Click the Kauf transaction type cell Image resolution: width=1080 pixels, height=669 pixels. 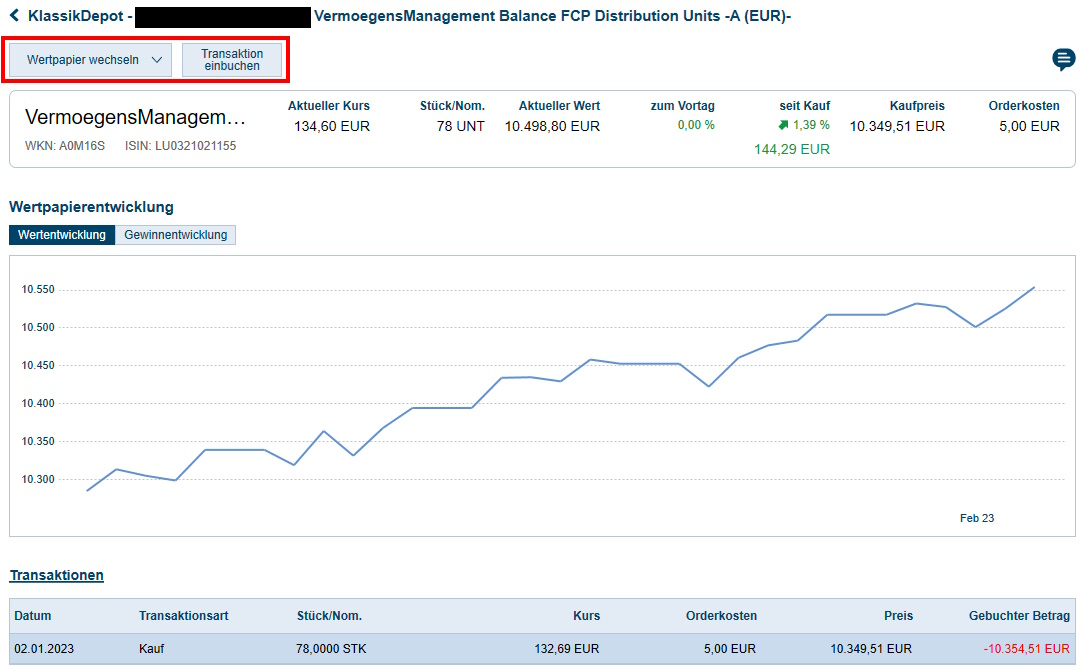(152, 649)
